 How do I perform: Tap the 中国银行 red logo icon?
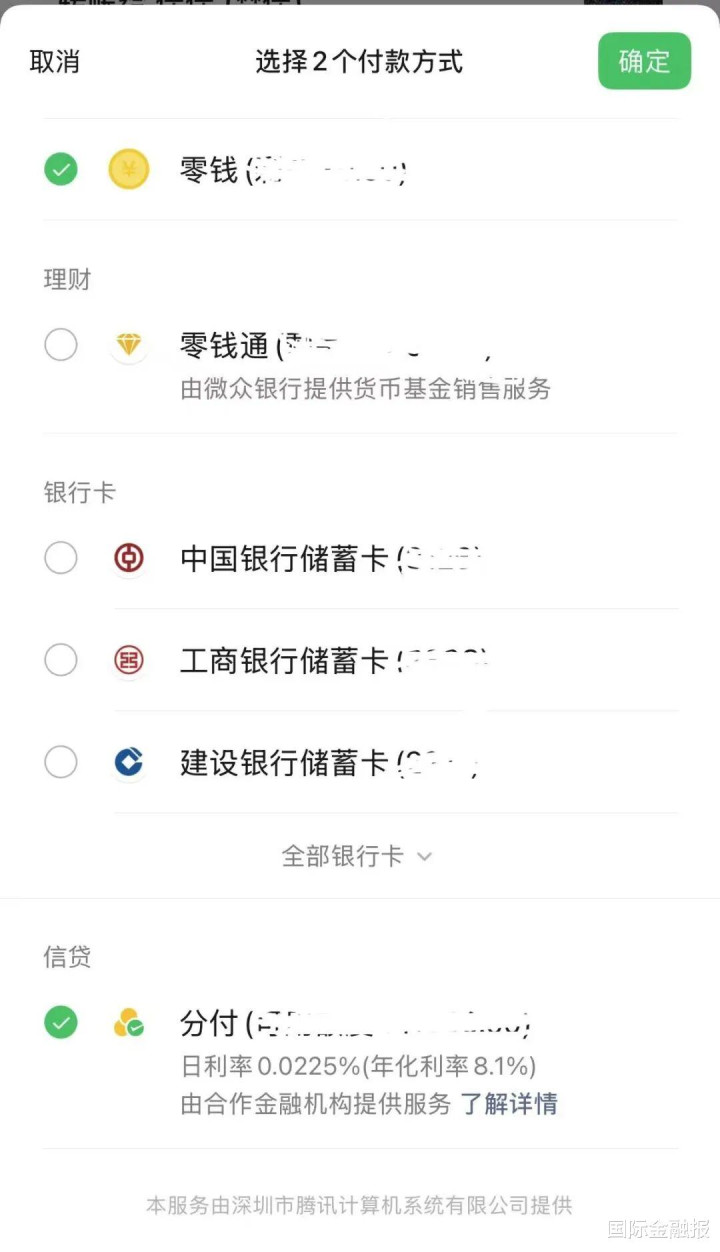pos(129,558)
